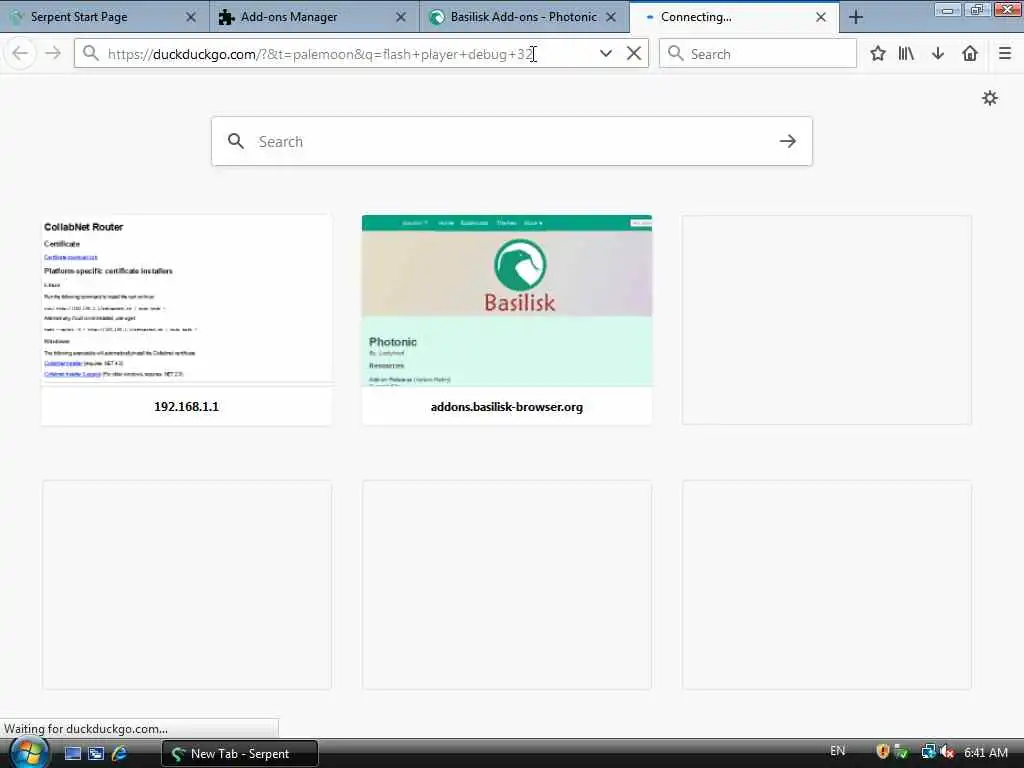
Task: Switch to the Basilisk Add-ons - Photonic tab
Action: (x=524, y=17)
